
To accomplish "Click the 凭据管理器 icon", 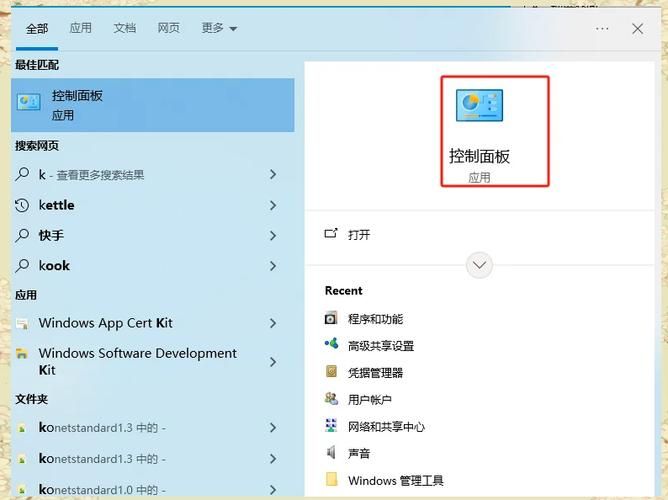I will pyautogui.click(x=331, y=371).
